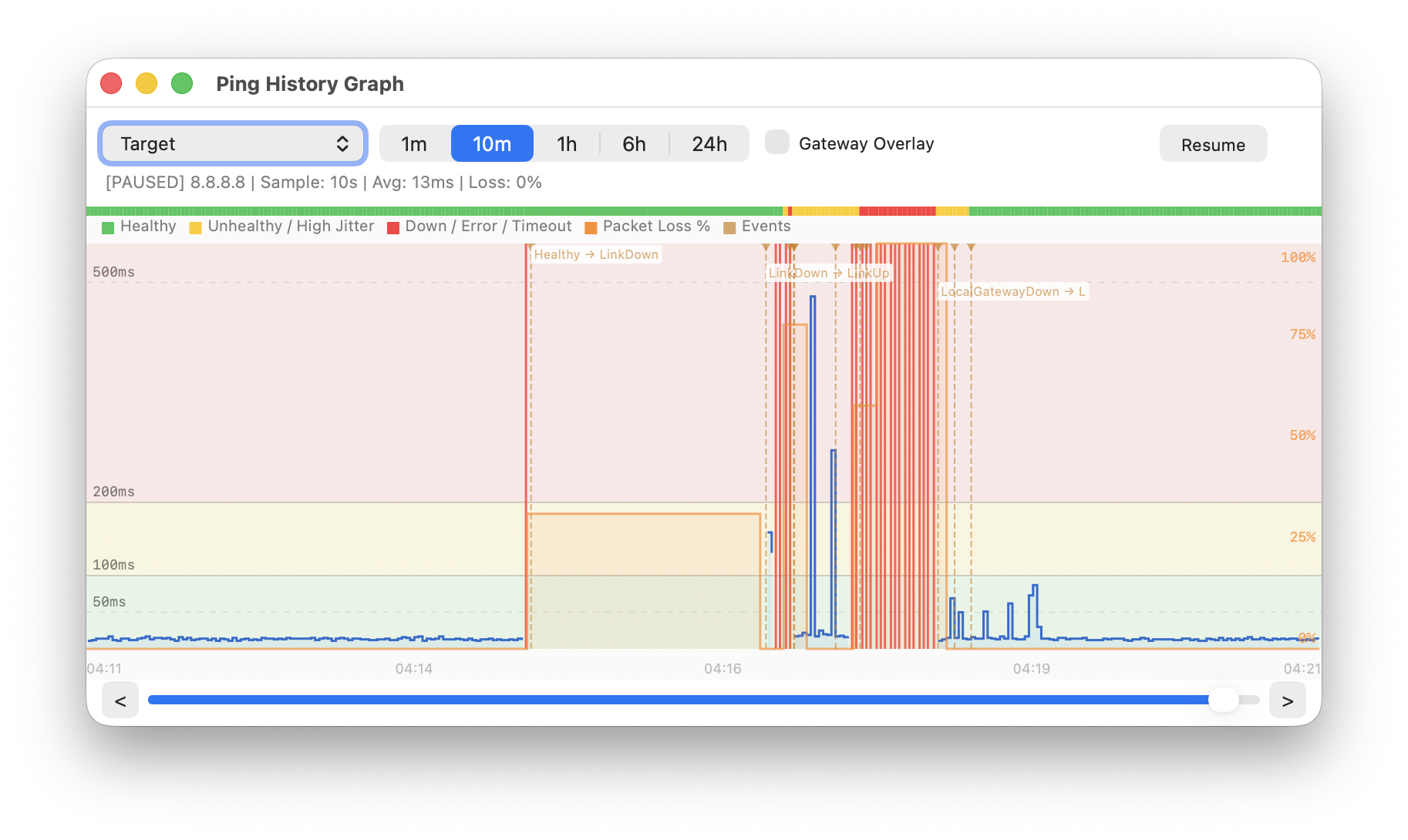Click the 200ms axis label
The height and width of the screenshot is (840, 1408).
(x=113, y=492)
